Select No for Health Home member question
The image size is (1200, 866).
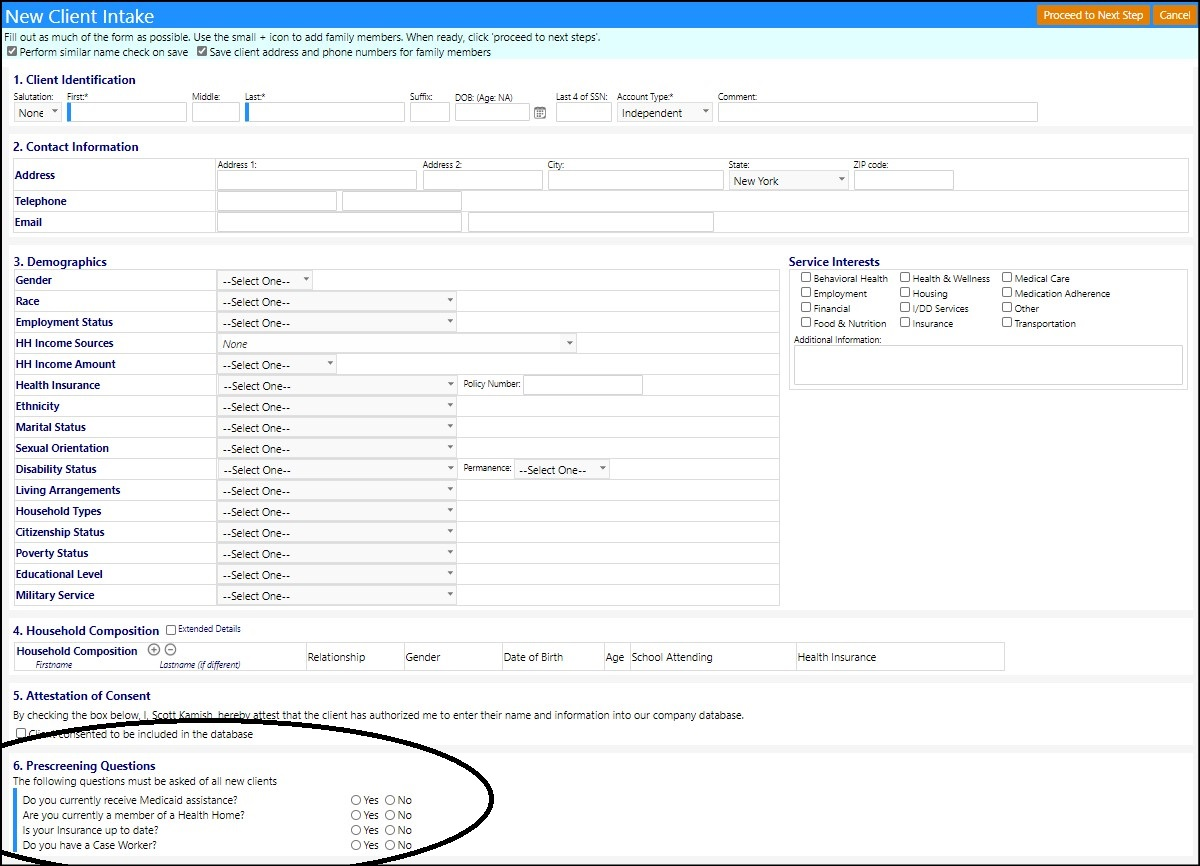(x=390, y=815)
